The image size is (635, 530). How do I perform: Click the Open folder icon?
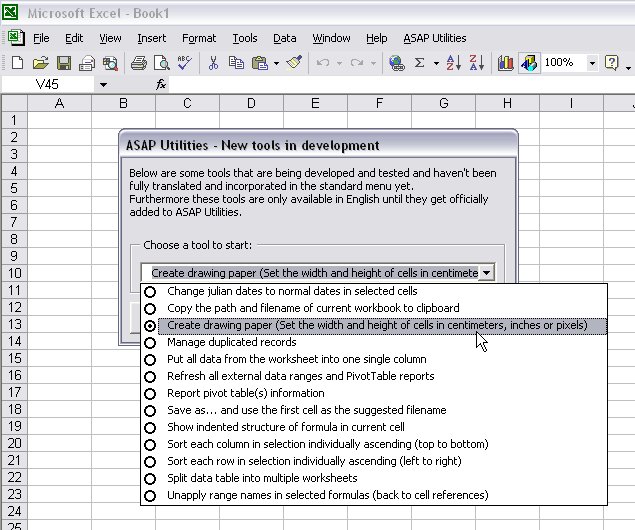(40, 63)
